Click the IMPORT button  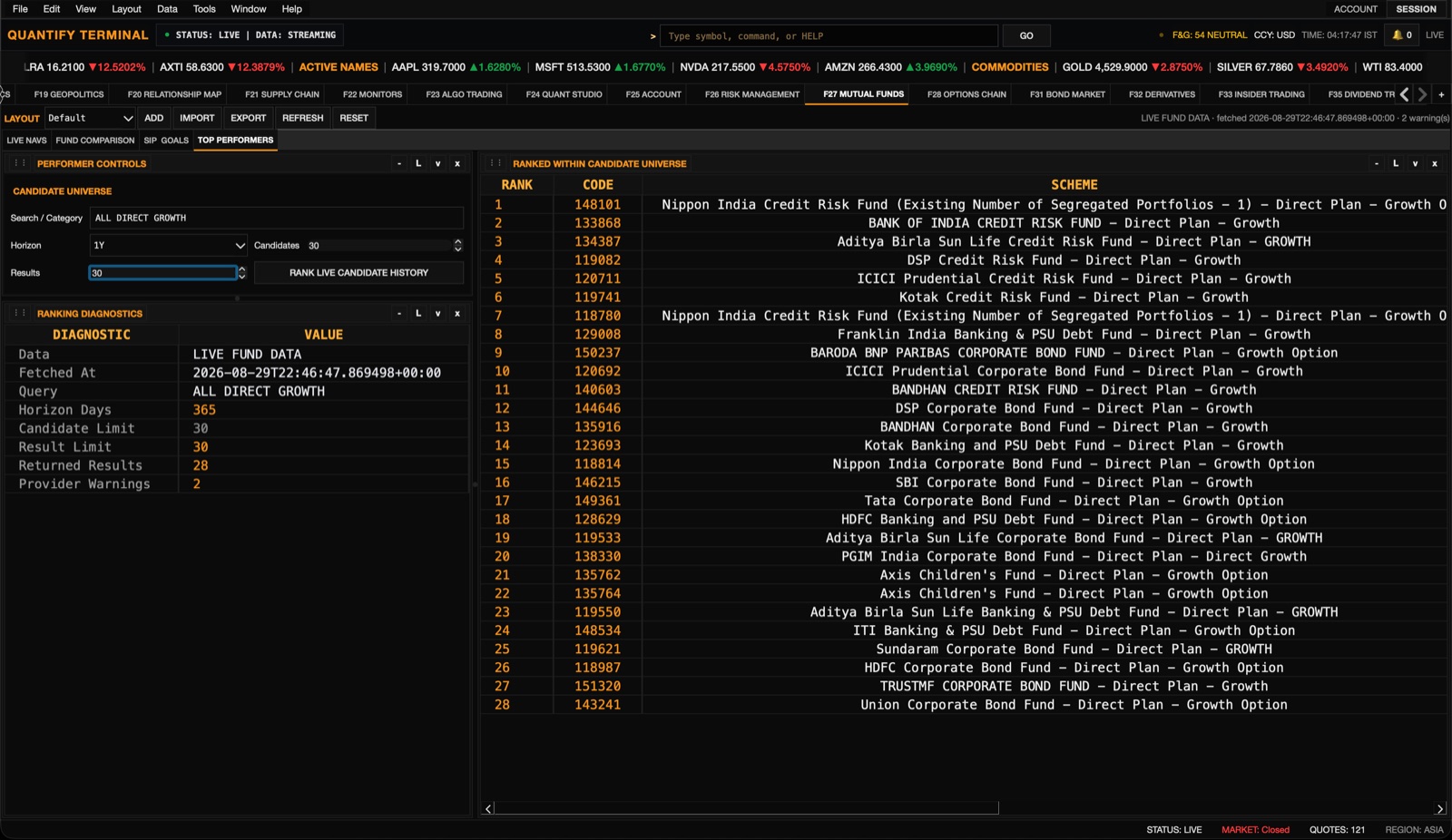[x=197, y=118]
